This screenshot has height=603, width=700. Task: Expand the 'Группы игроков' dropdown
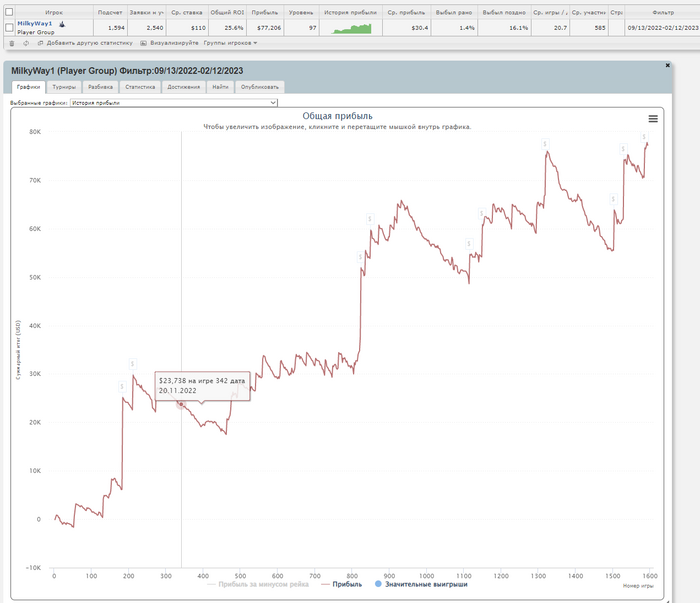click(x=230, y=43)
